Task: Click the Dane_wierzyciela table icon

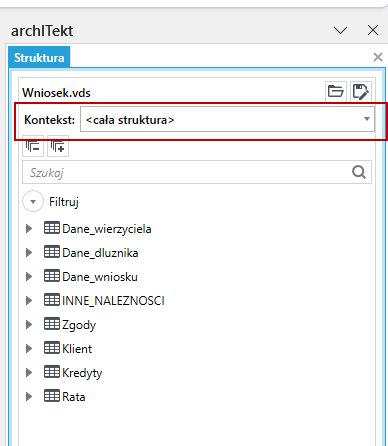Action: (x=52, y=228)
